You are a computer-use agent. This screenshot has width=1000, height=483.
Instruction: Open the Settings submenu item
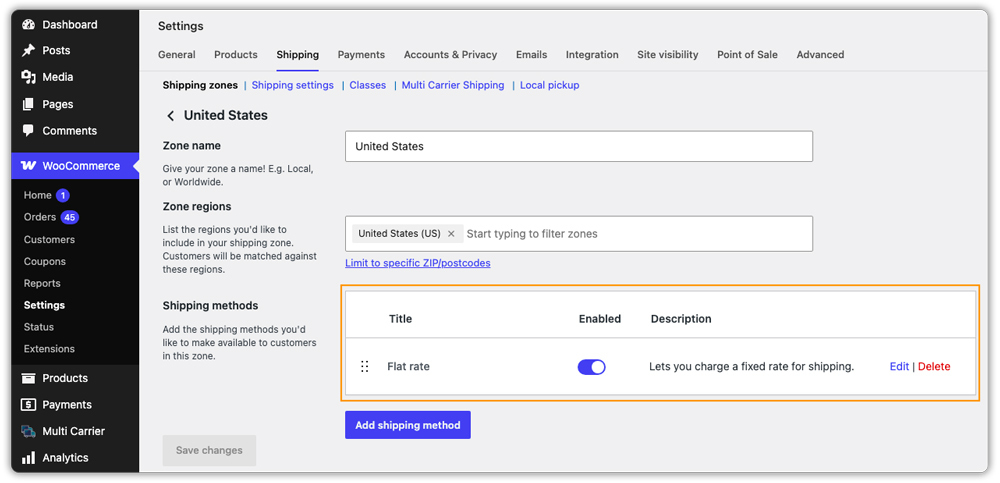click(x=44, y=305)
